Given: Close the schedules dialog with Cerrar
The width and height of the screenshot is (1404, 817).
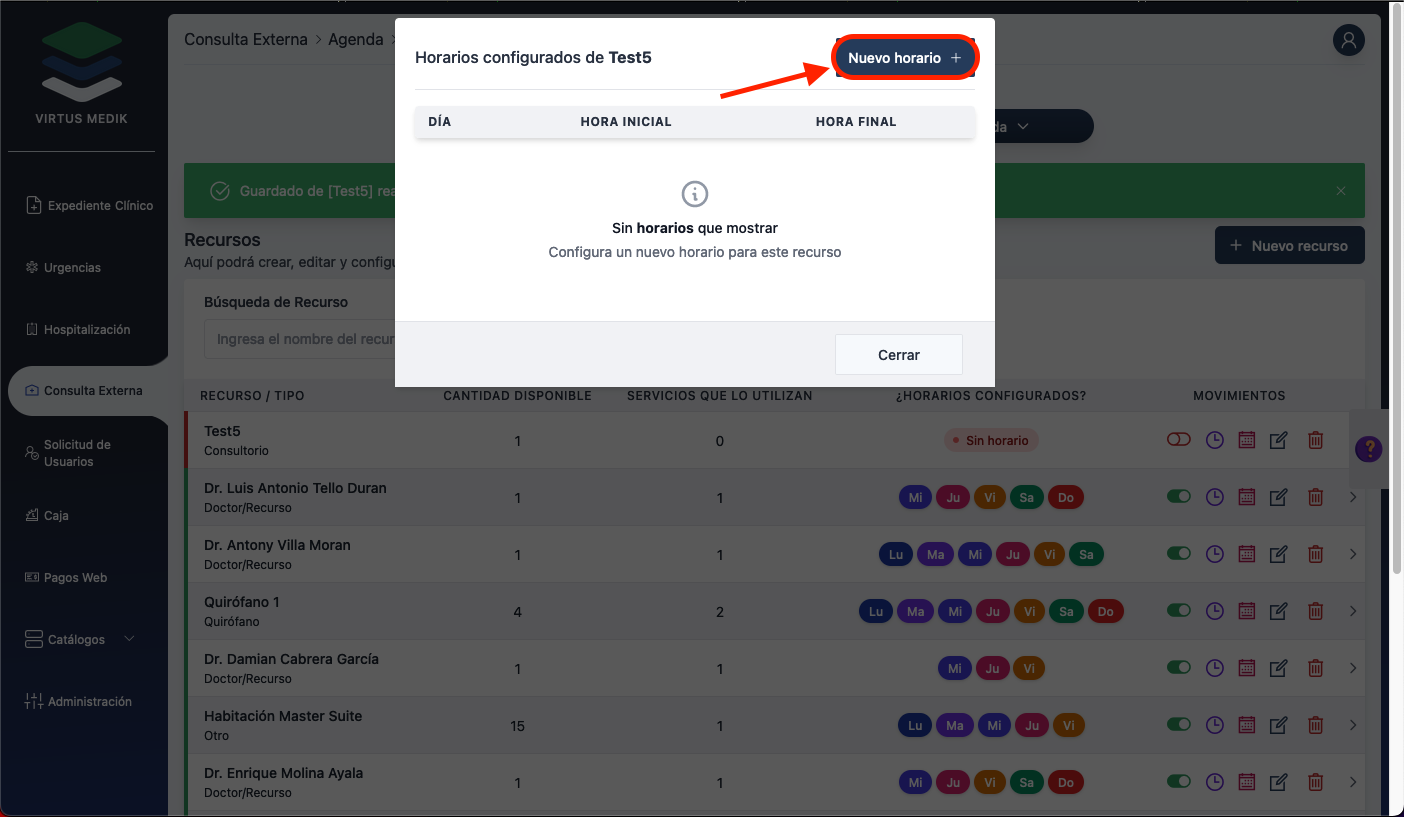Looking at the screenshot, I should click(898, 355).
